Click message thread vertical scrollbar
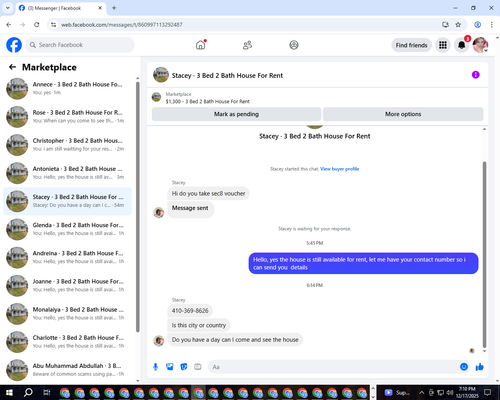This screenshot has width=500, height=400. pyautogui.click(x=484, y=255)
